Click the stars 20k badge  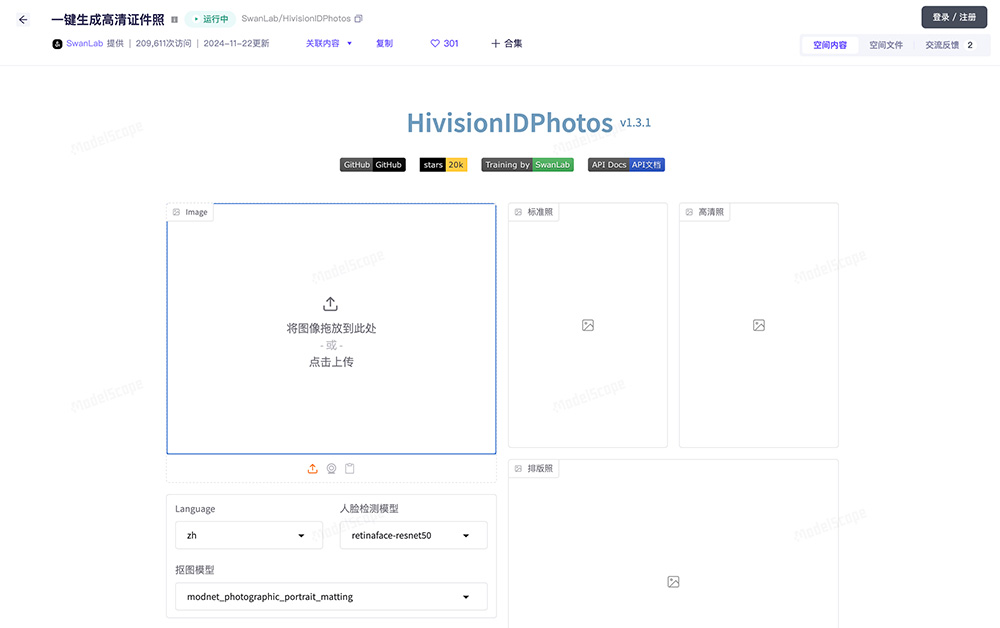(x=443, y=165)
